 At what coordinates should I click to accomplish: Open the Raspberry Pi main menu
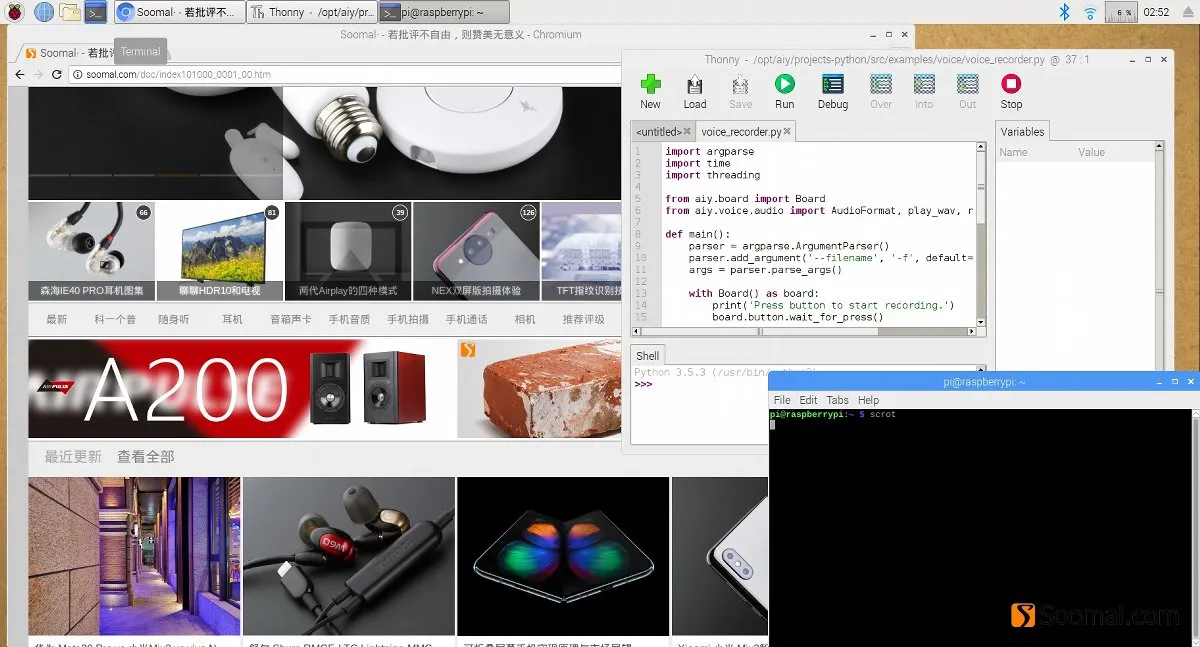pos(16,12)
